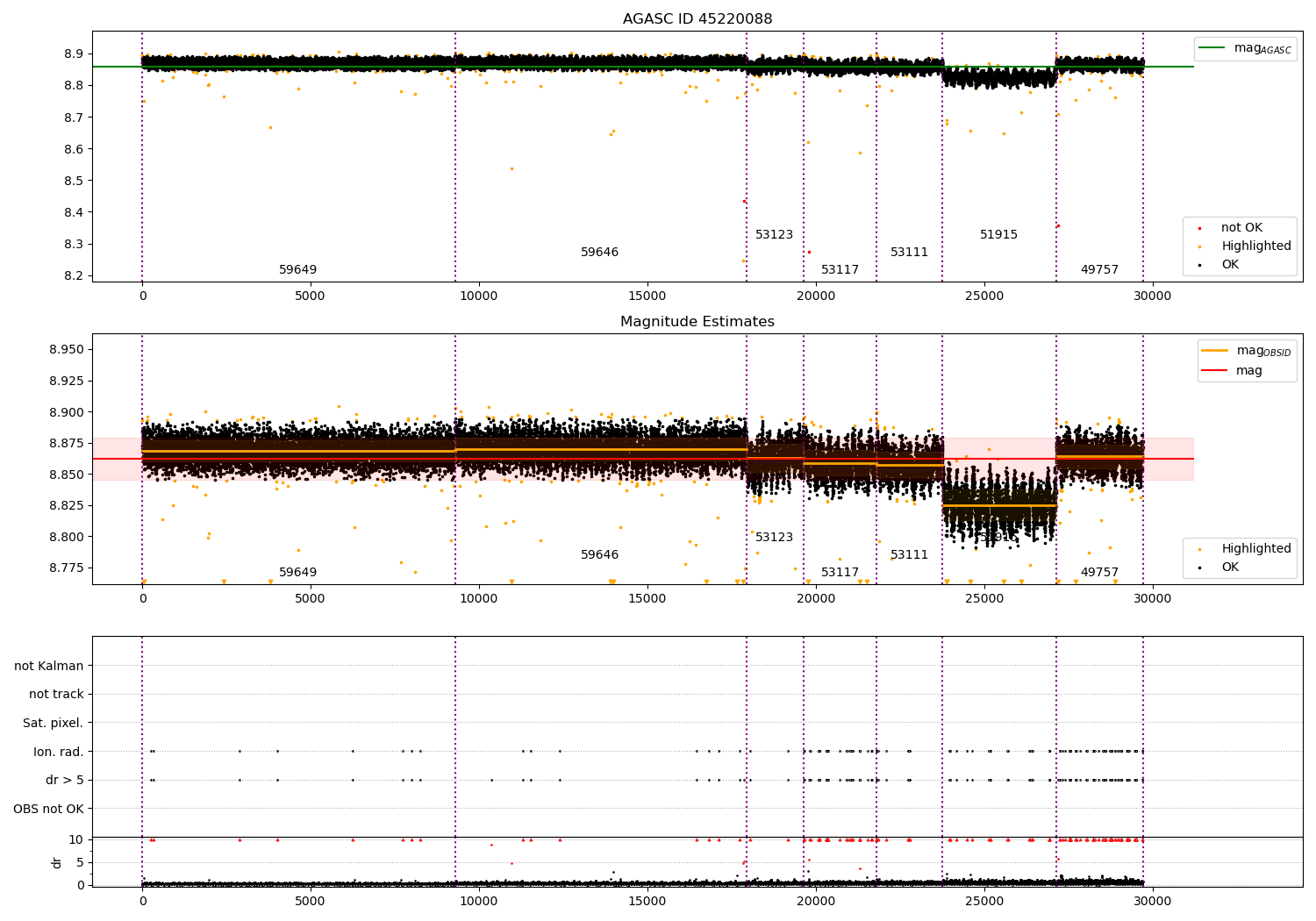Click x-axis tick 5000 under the bottom plot
Viewport: 1316px width, 921px height.
click(x=311, y=902)
